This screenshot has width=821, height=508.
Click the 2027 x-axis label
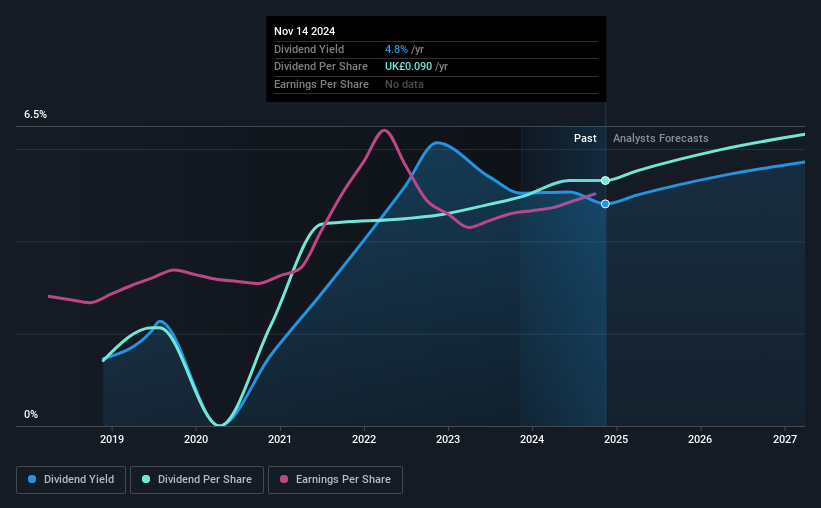tap(785, 439)
